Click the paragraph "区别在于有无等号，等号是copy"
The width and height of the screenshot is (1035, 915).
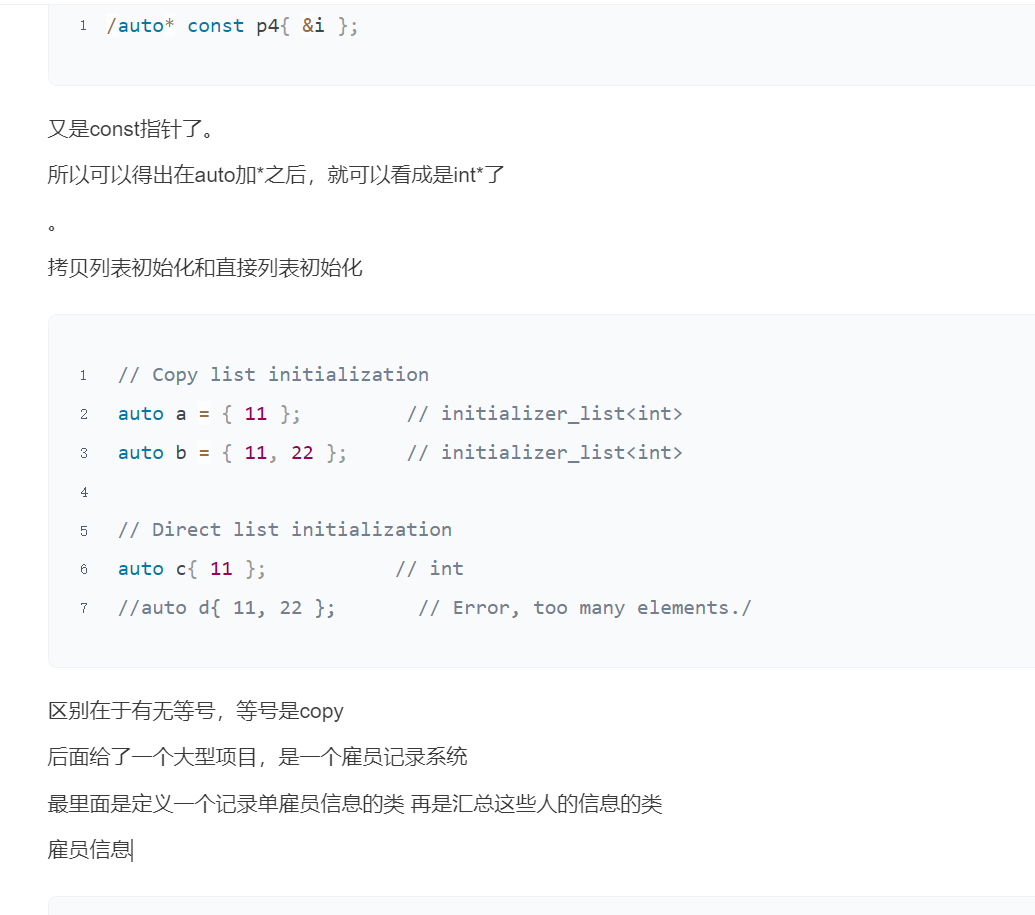(196, 711)
